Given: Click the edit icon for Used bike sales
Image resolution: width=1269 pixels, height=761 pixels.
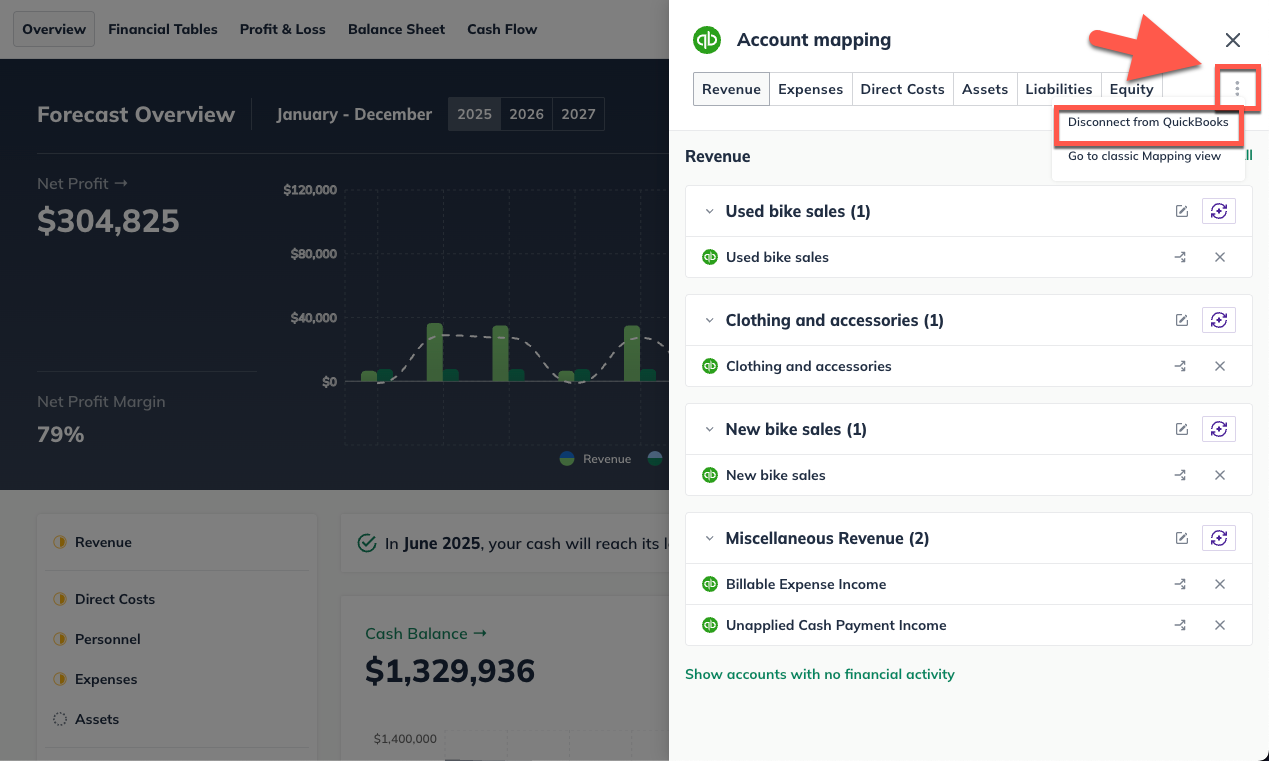Looking at the screenshot, I should point(1181,211).
